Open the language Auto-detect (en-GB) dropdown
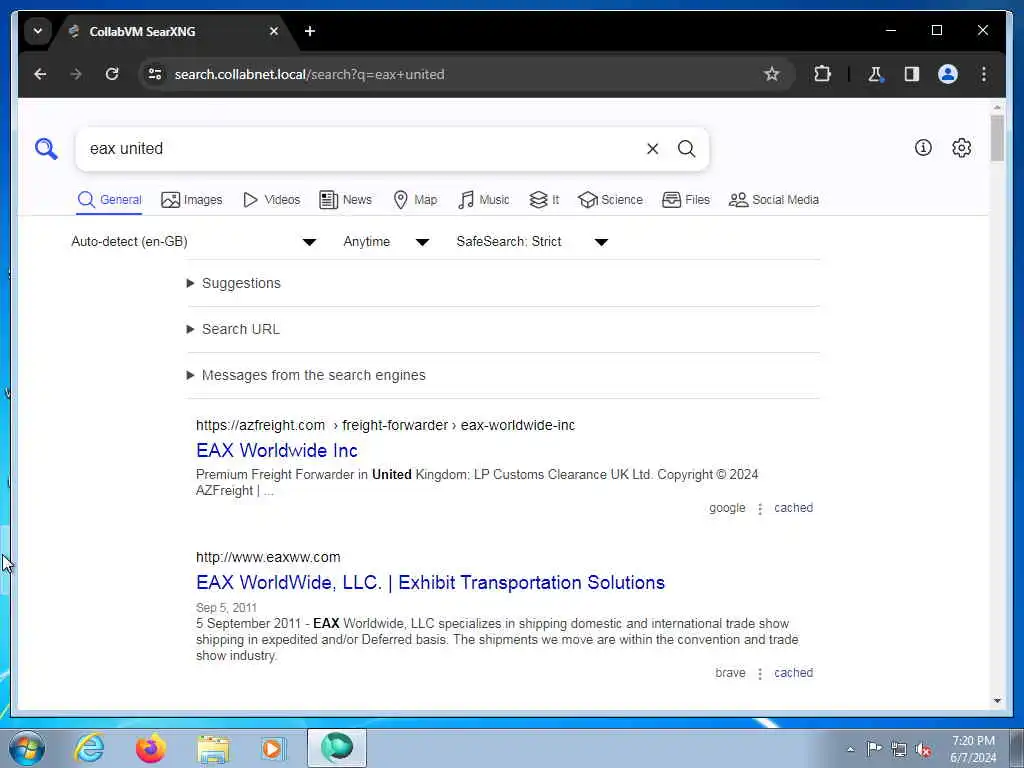The height and width of the screenshot is (768, 1024). point(194,242)
